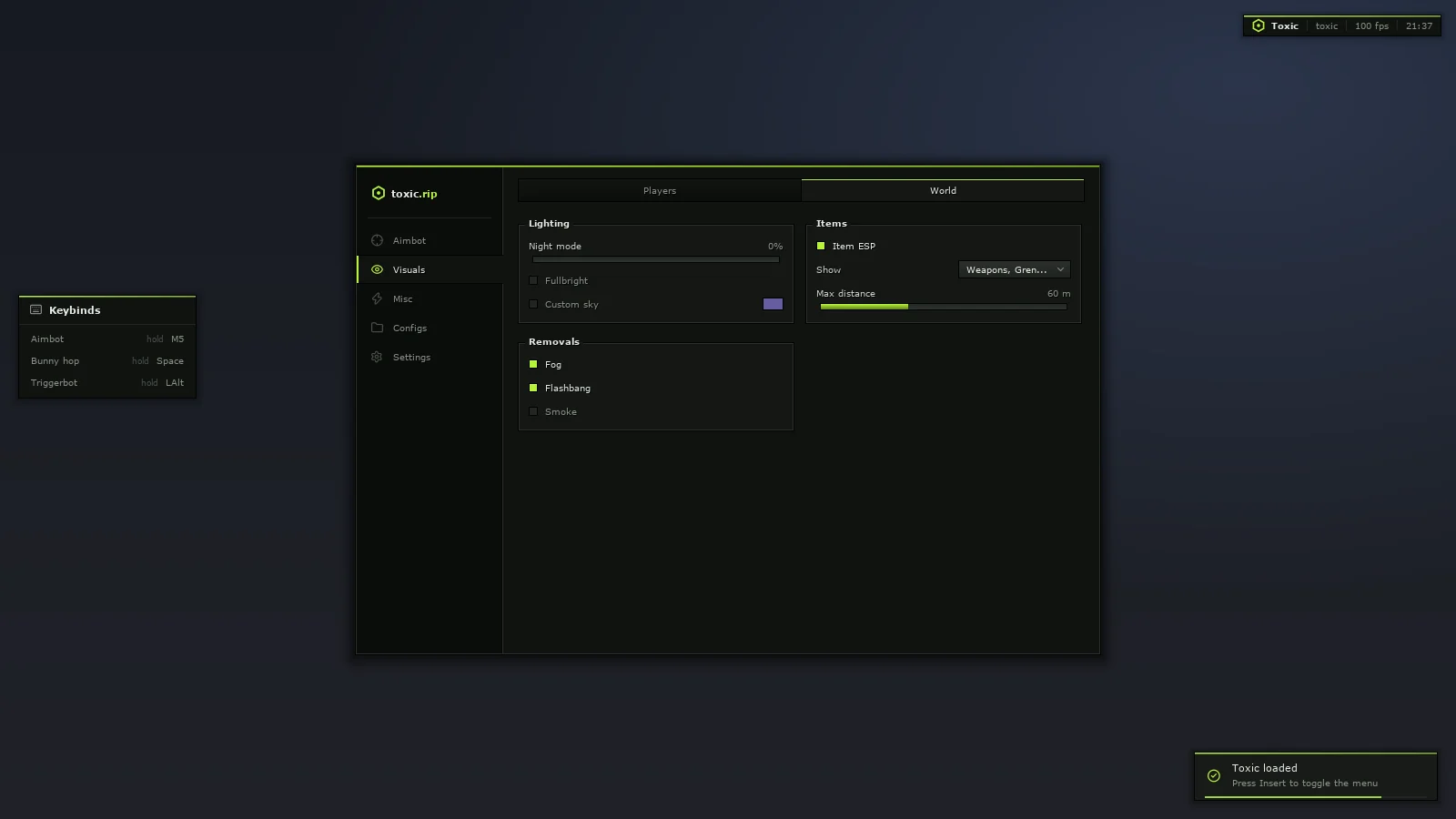1456x819 pixels.
Task: Click the hold M5 Aimbot keybind
Action: click(166, 339)
